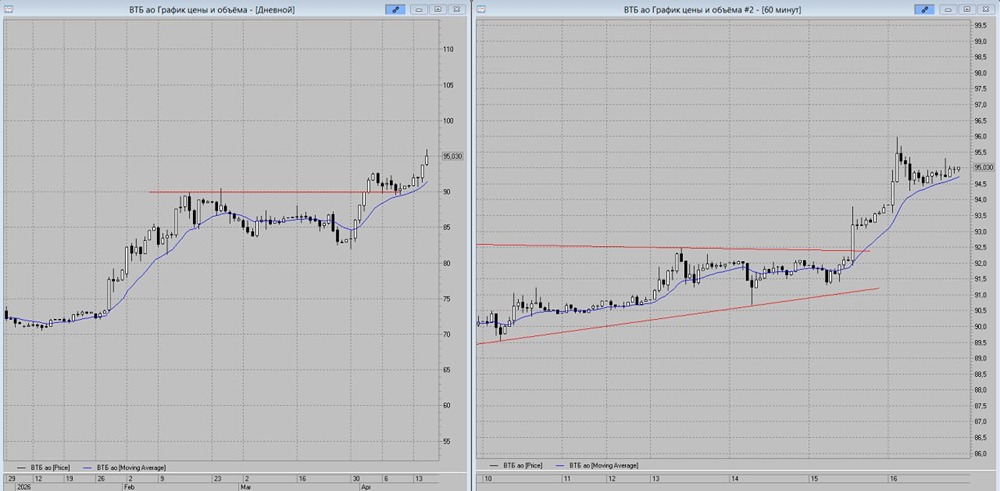Click ВТБ ао [Moving Average] legend in 60-minute chart
The width and height of the screenshot is (1000, 491).
tap(596, 466)
